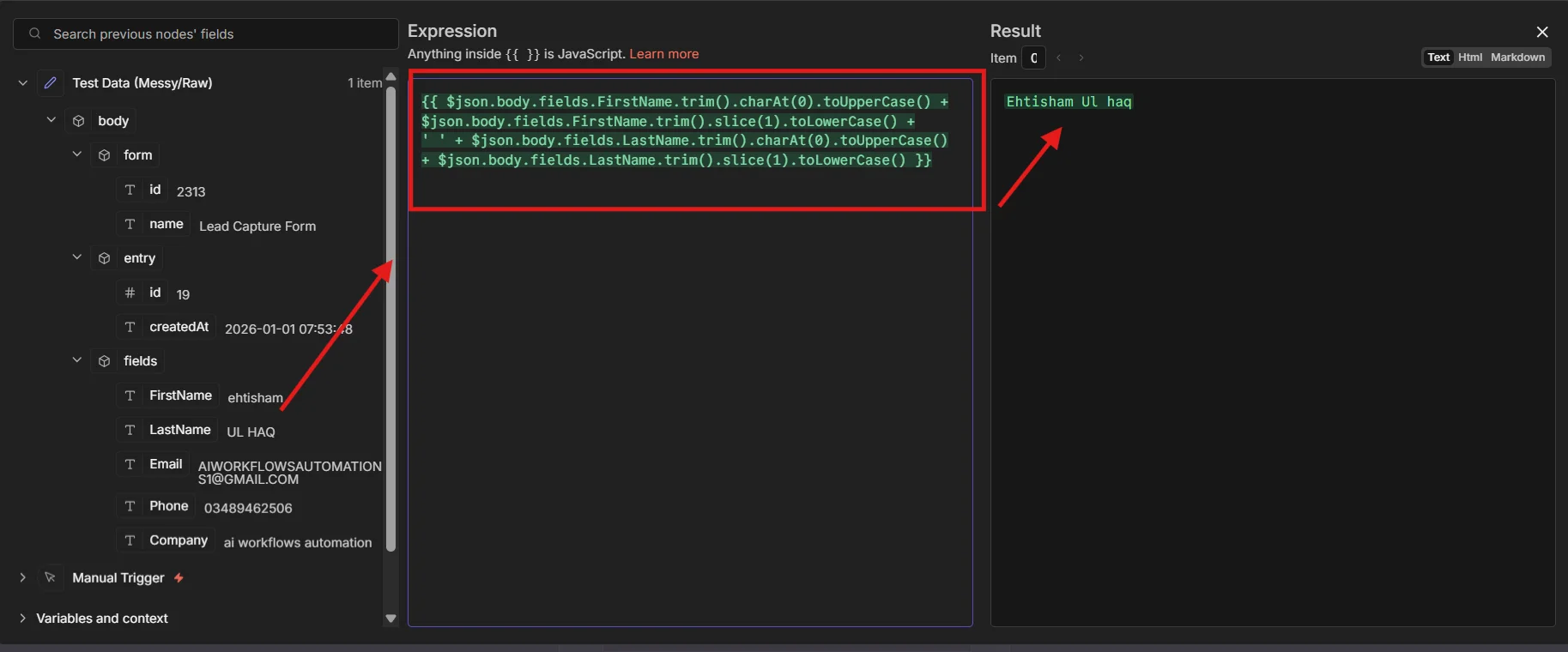This screenshot has height=652, width=1568.
Task: Switch result view to Markdown
Action: coord(1517,57)
